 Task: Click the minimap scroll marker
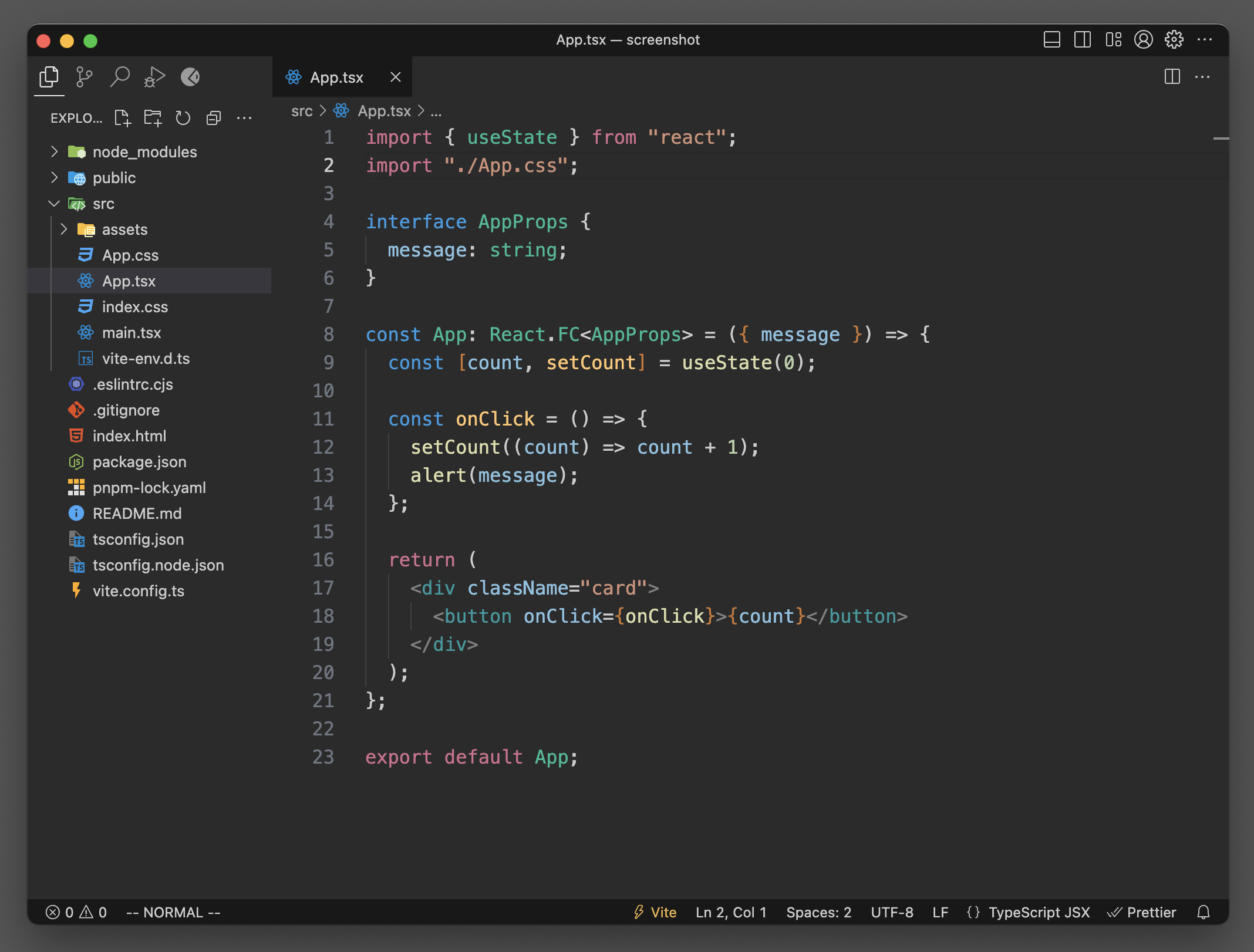[x=1221, y=139]
